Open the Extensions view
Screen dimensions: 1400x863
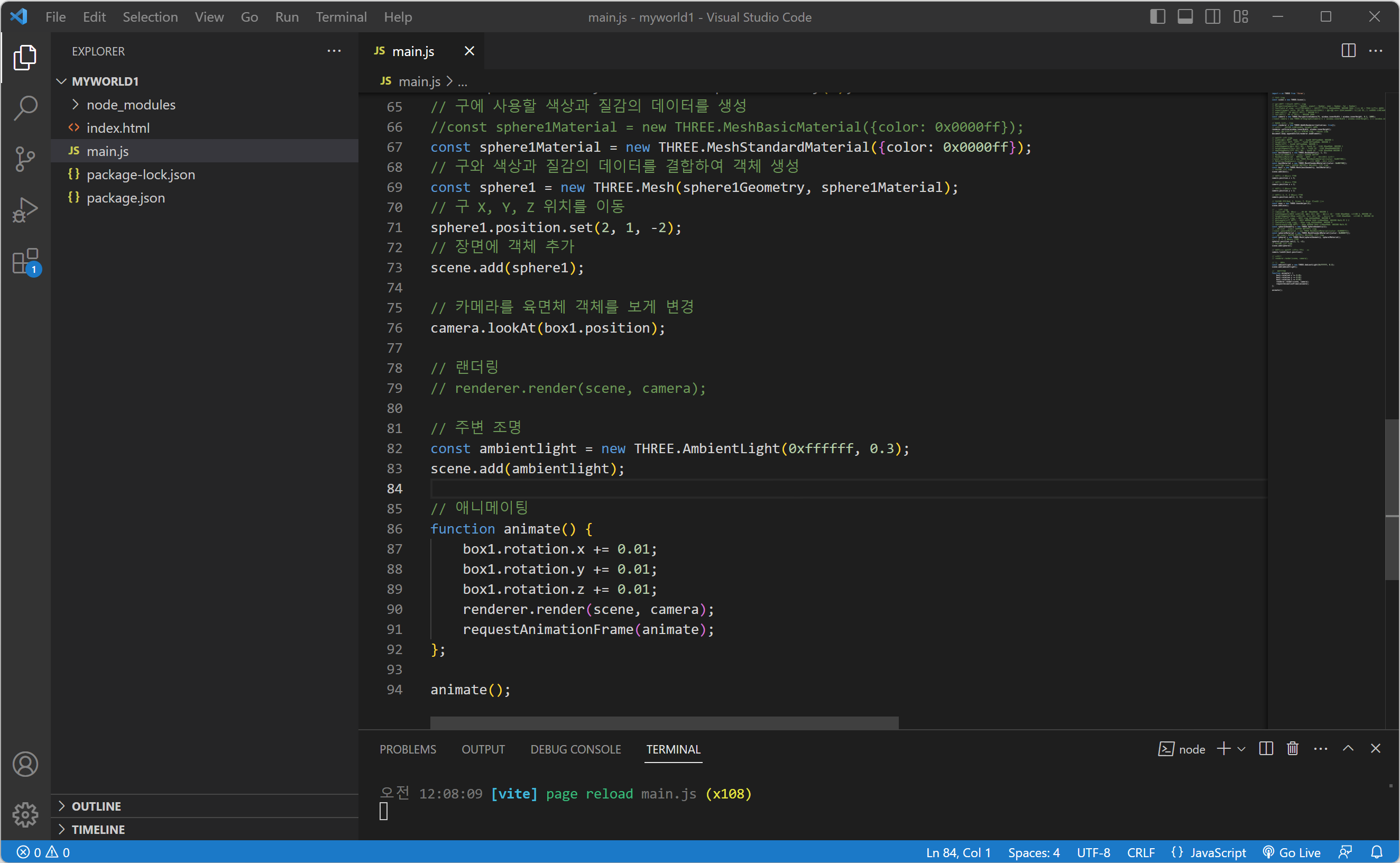(x=25, y=261)
